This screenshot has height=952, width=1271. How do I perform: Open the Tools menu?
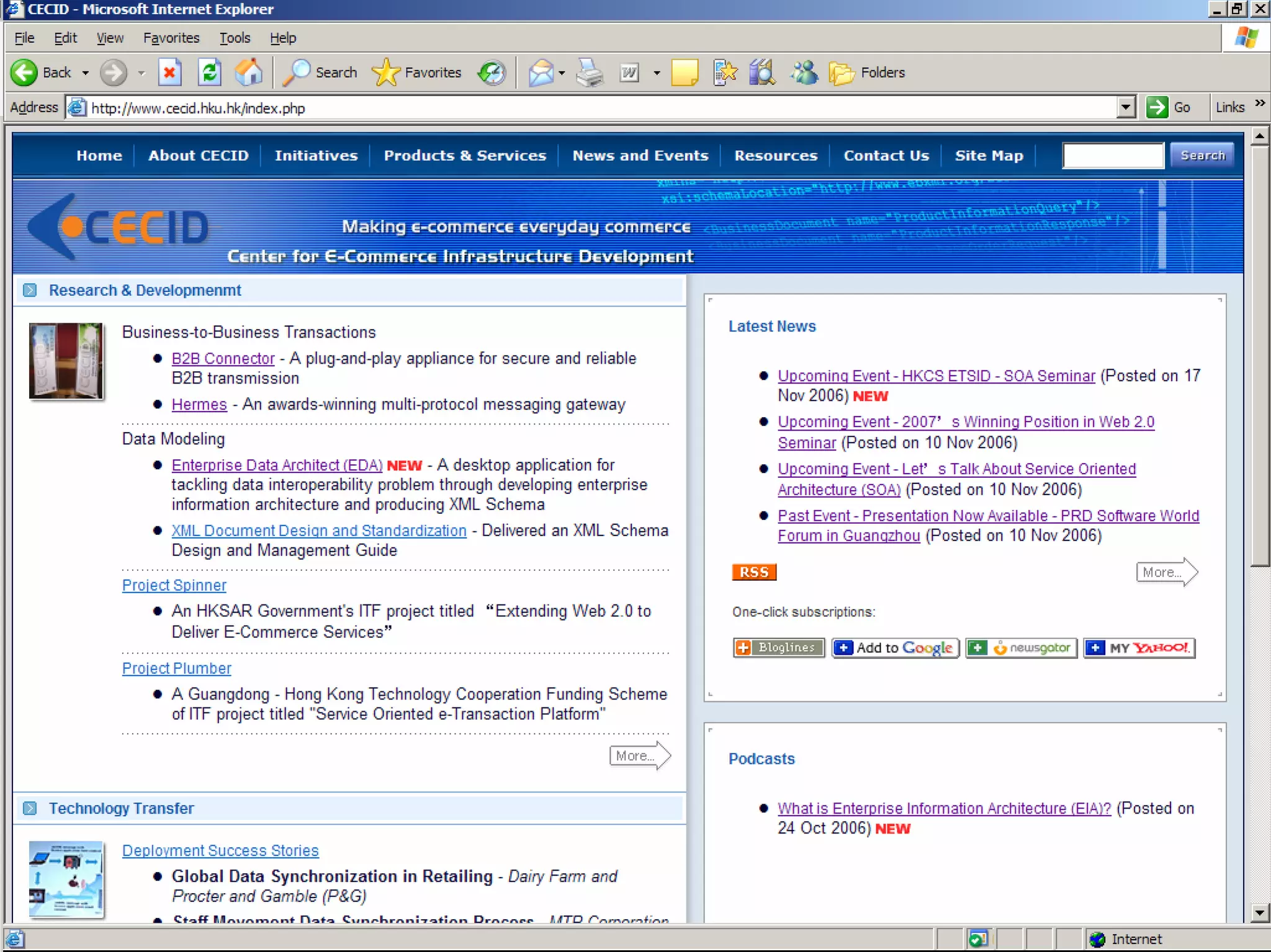[235, 38]
